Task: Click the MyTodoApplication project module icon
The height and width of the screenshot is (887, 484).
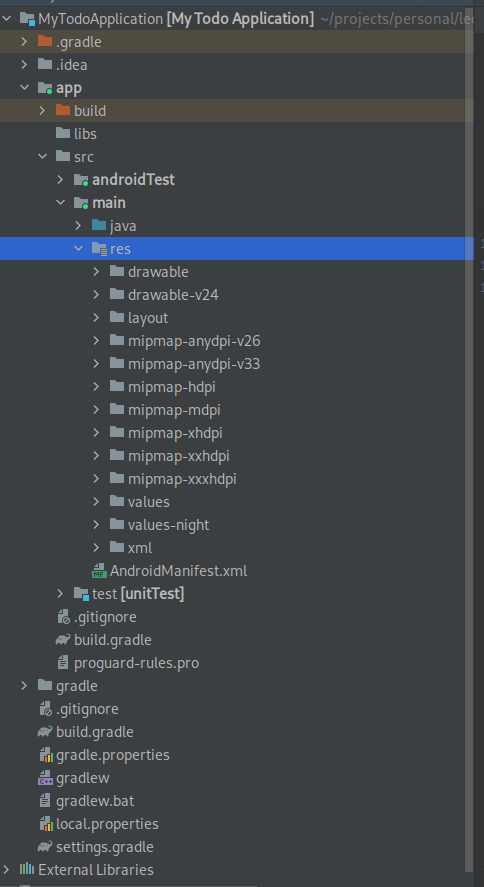Action: click(27, 19)
